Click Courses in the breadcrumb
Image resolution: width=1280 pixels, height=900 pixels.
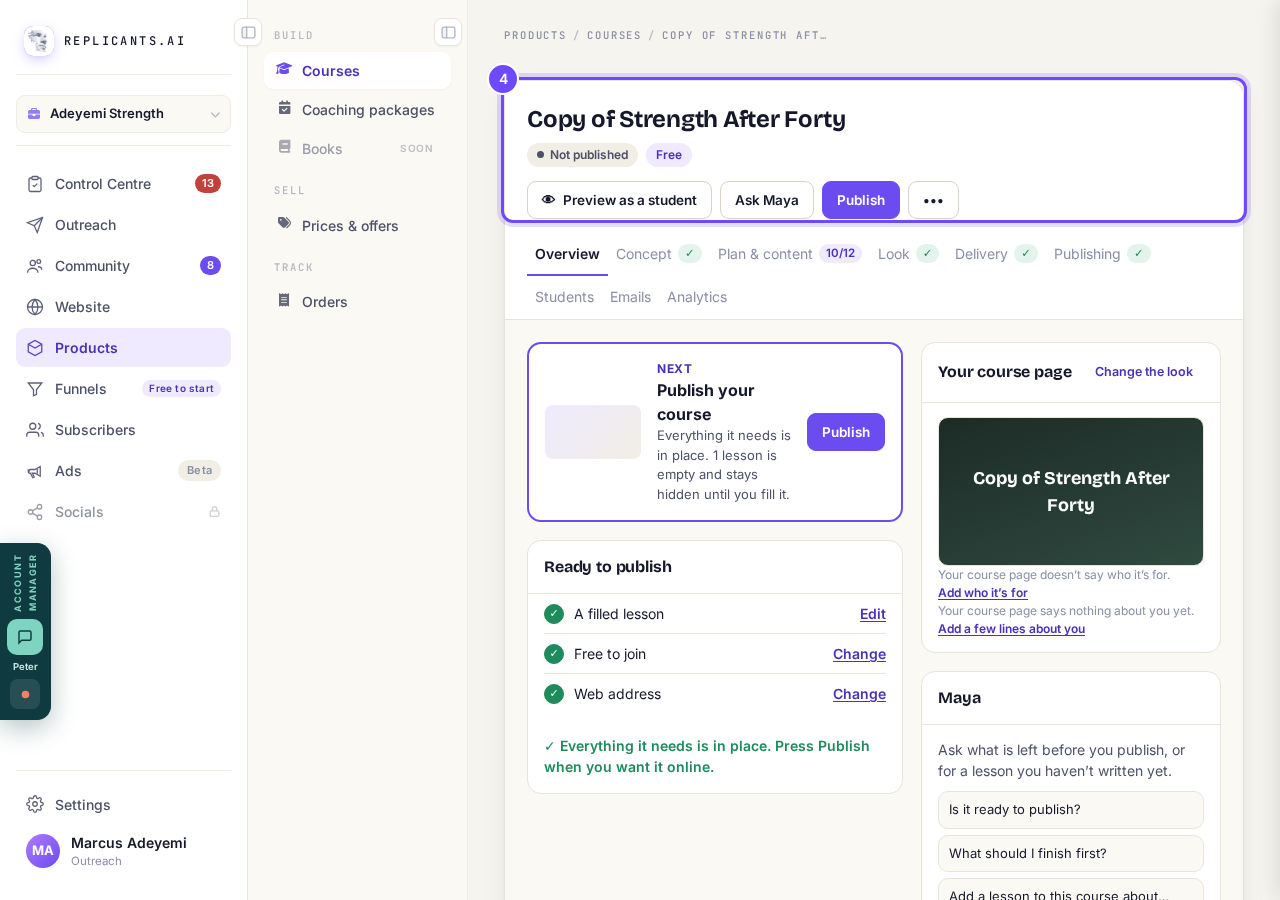(x=614, y=35)
